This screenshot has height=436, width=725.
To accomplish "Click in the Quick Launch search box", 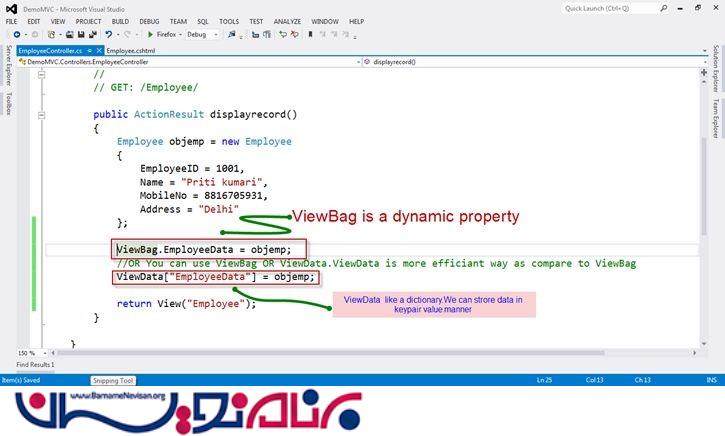I will pos(600,7).
